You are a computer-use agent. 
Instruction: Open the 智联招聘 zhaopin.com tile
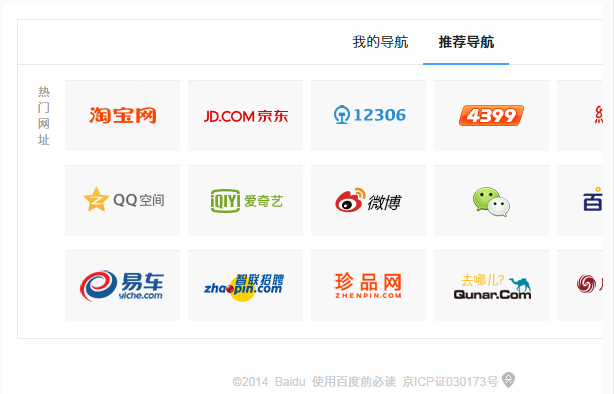click(246, 286)
